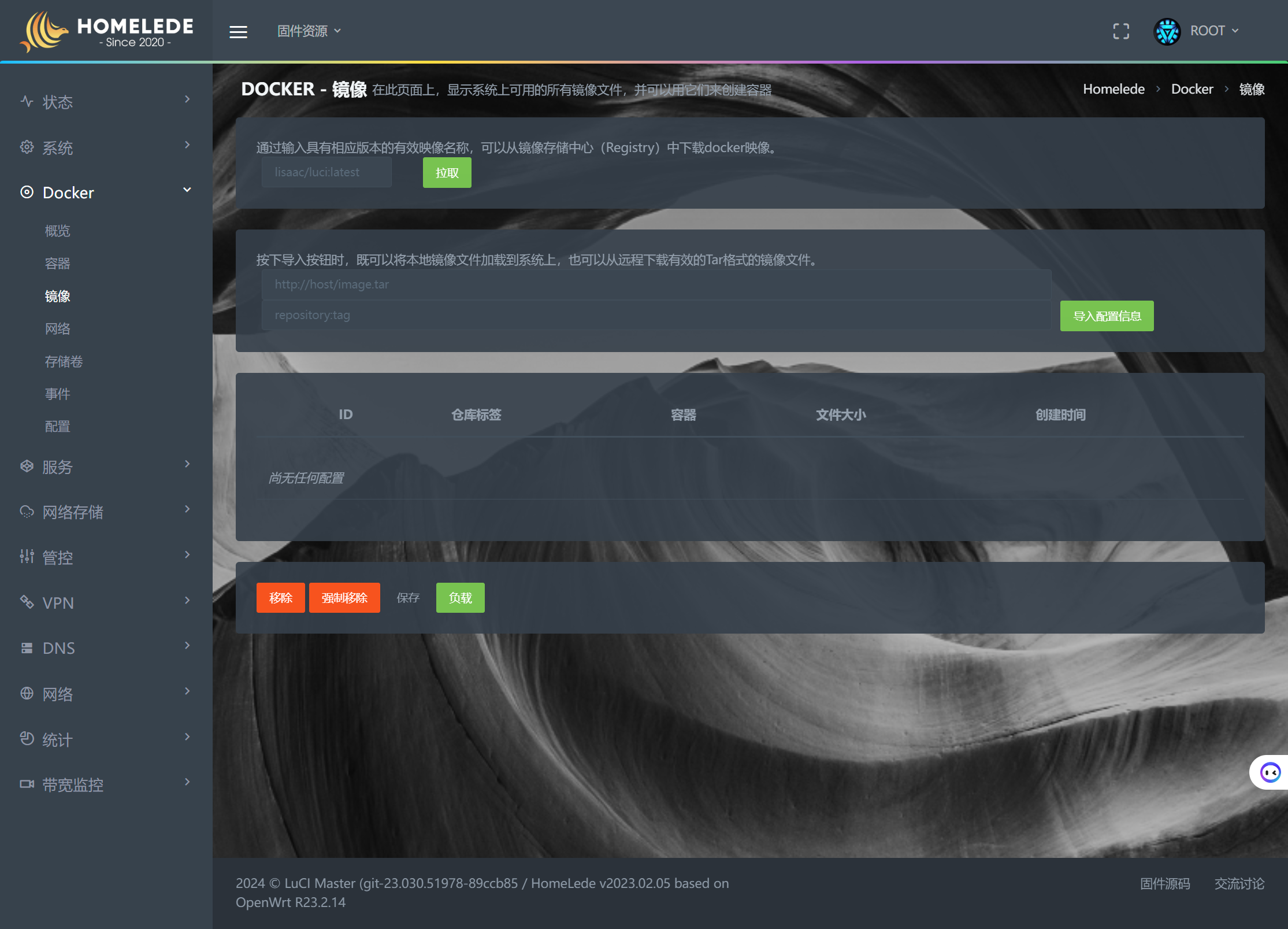Expand the VPN menu chevron
The height and width of the screenshot is (929, 1288).
point(187,600)
